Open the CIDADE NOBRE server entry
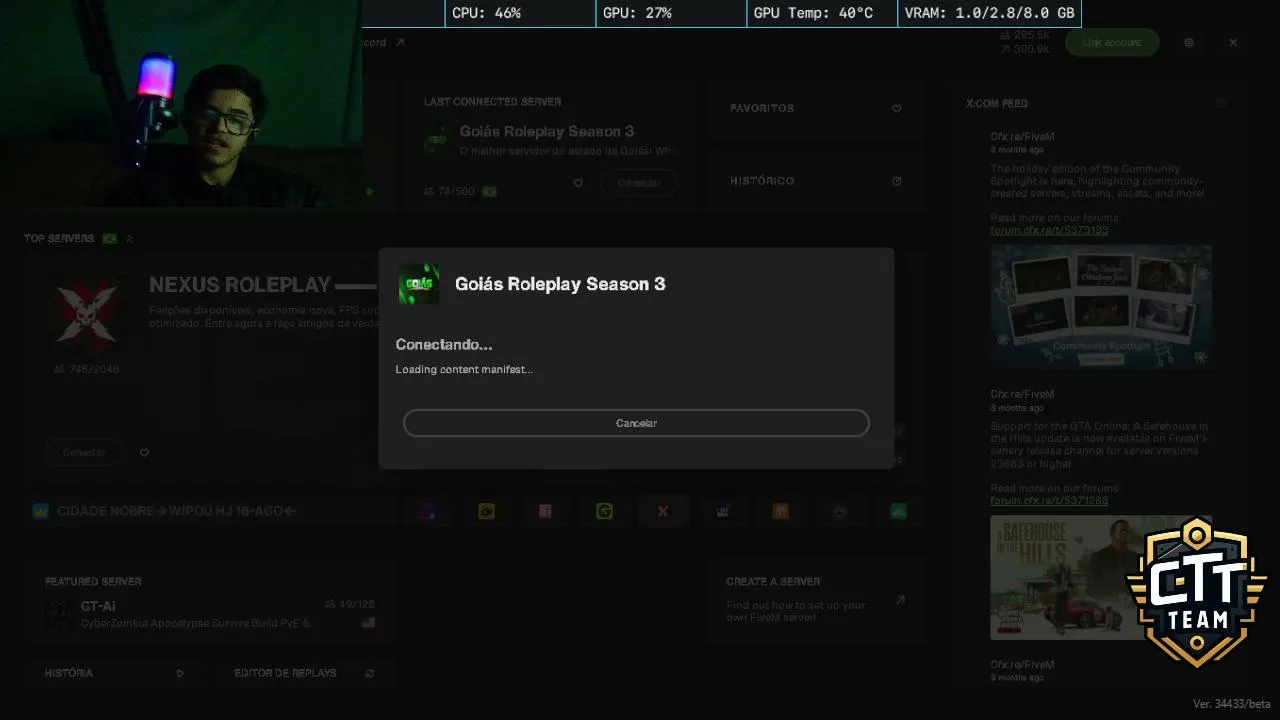Viewport: 1280px width, 720px height. tap(210, 511)
